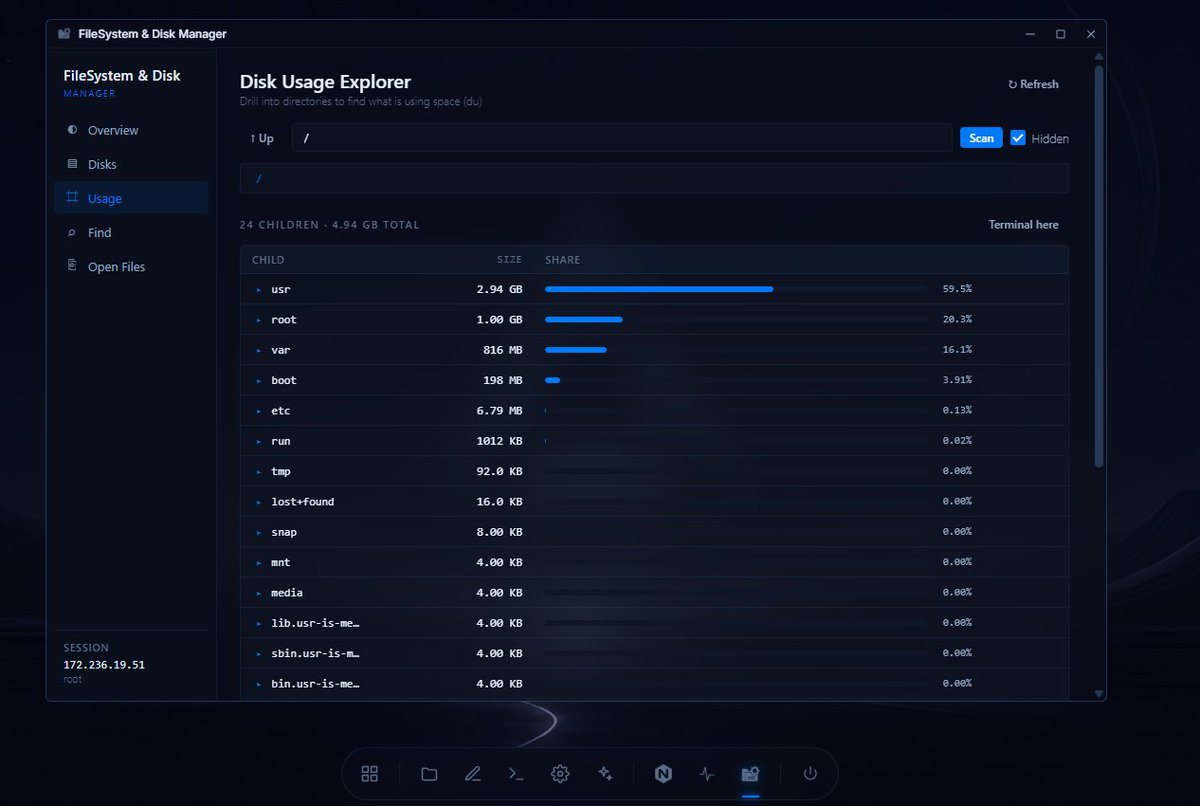1200x806 pixels.
Task: Open the settings gear in the dock
Action: (560, 774)
